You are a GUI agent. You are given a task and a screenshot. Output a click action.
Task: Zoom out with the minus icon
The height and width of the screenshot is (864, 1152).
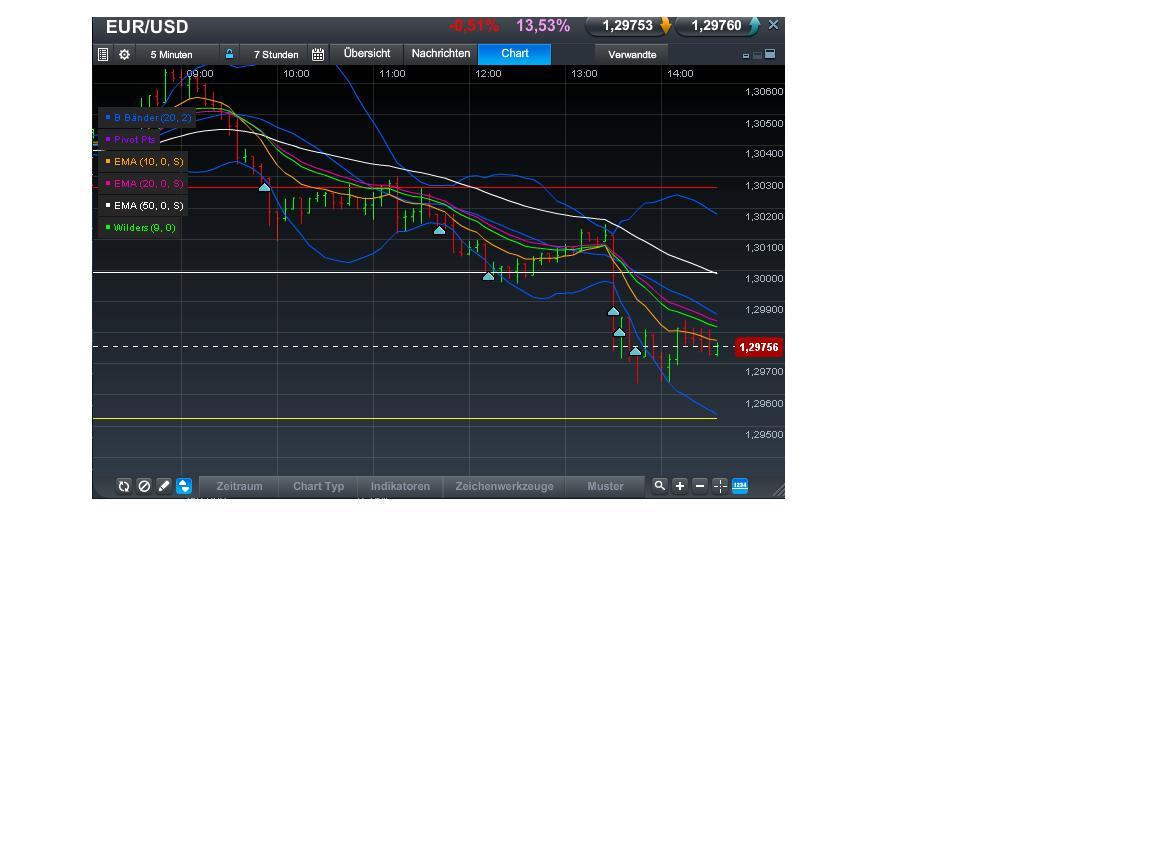click(699, 486)
